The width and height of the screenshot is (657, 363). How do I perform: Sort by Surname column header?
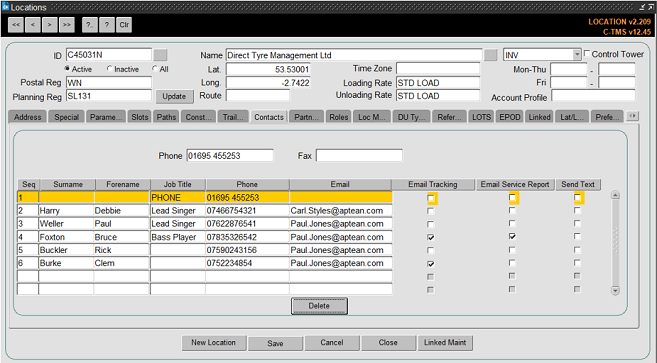[x=67, y=184]
